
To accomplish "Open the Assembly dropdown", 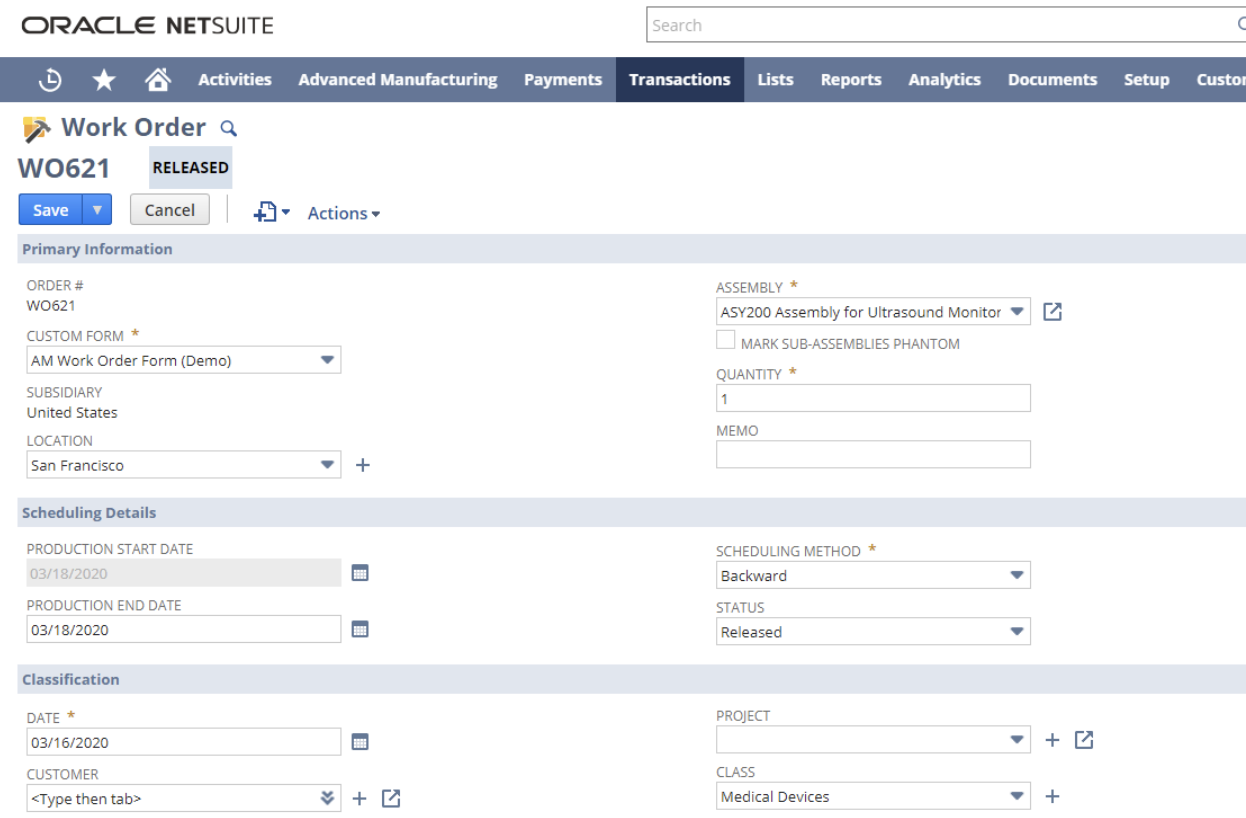I will click(x=1017, y=311).
